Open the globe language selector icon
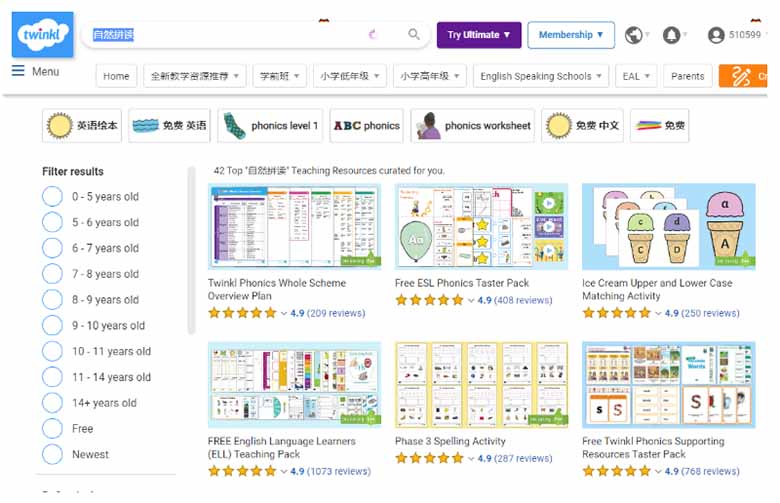780x503 pixels. (633, 35)
